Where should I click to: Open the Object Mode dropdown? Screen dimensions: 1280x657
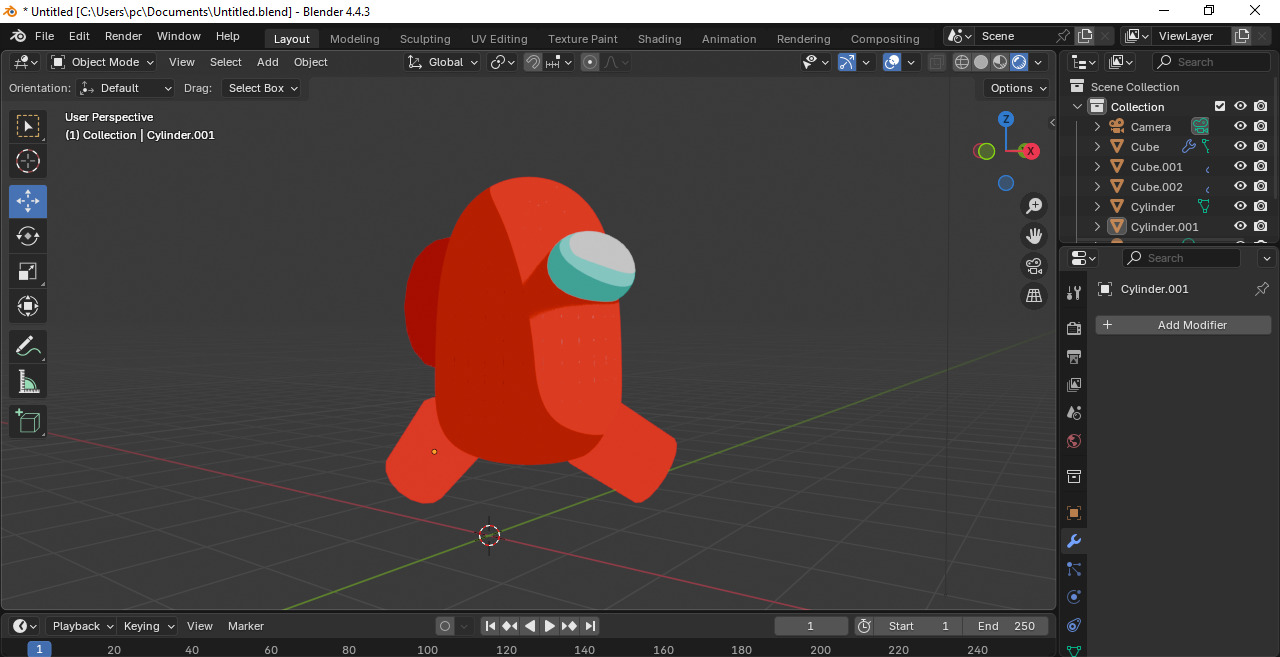click(103, 62)
